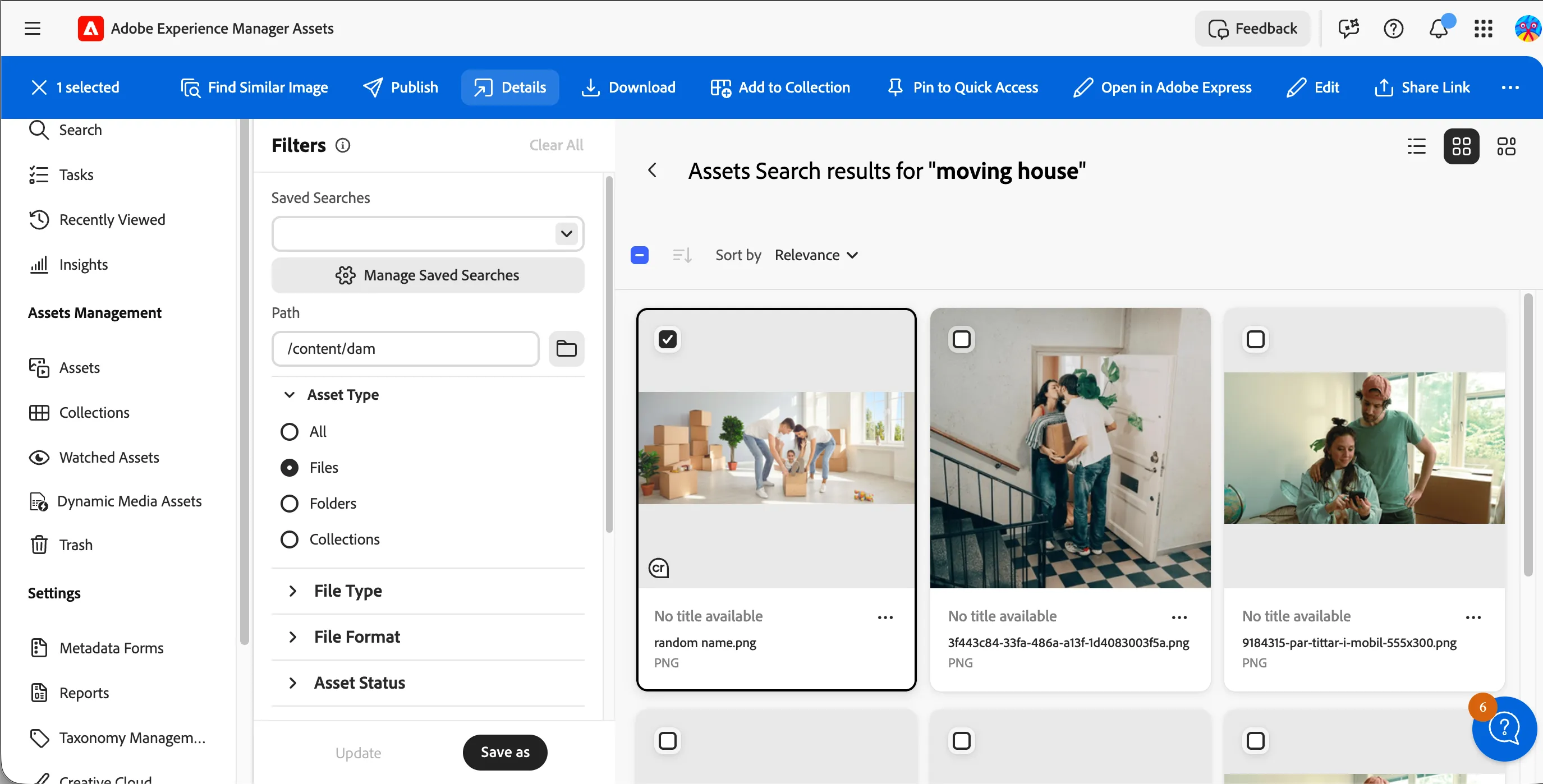The height and width of the screenshot is (784, 1543).
Task: Click the back arrow beside search results
Action: [653, 170]
